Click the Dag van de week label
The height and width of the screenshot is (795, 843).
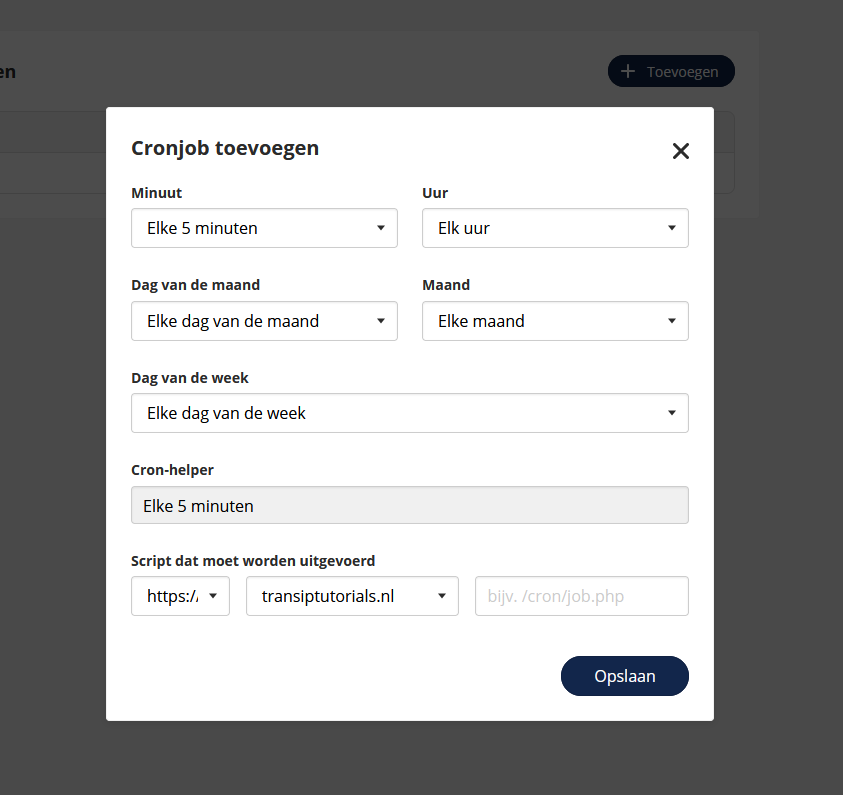(x=190, y=378)
